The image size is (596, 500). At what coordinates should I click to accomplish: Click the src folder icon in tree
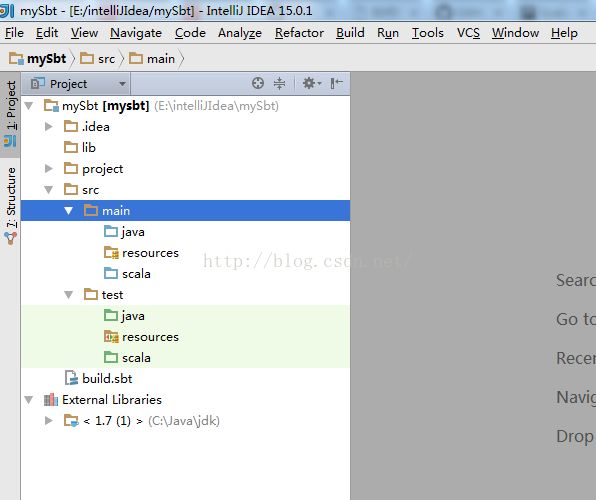(x=71, y=189)
